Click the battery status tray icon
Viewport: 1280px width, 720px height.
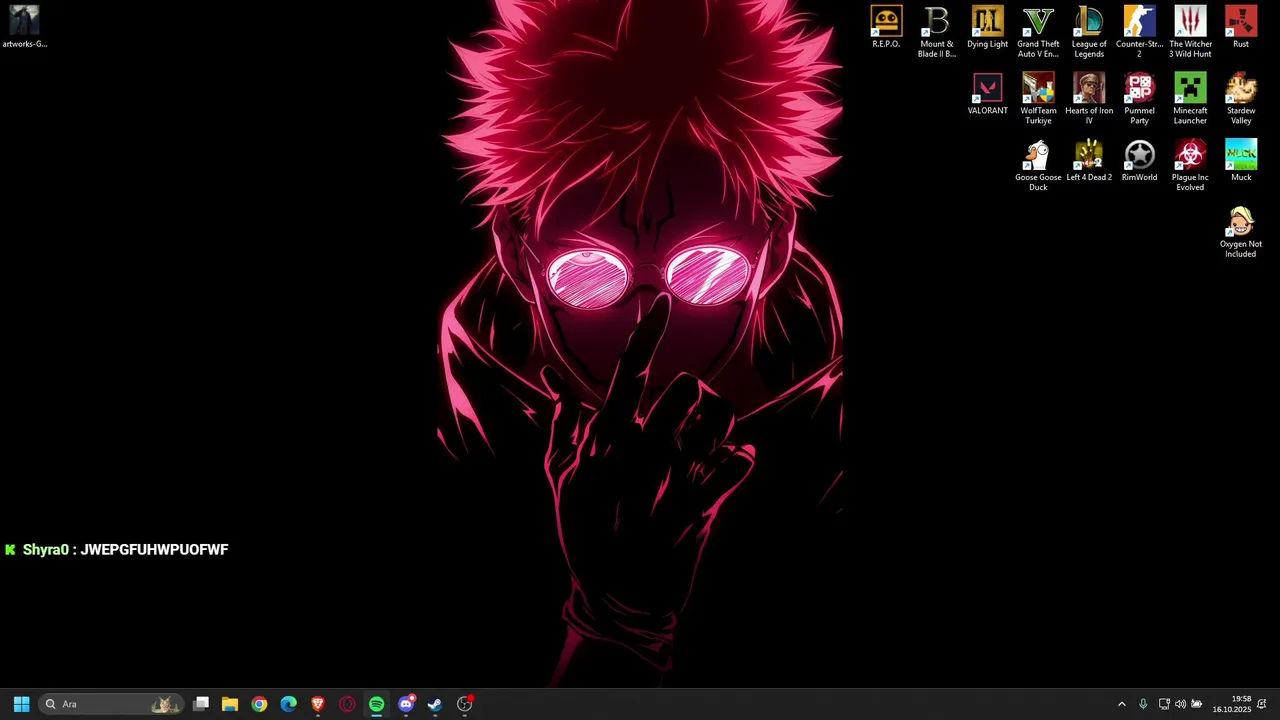click(1196, 704)
